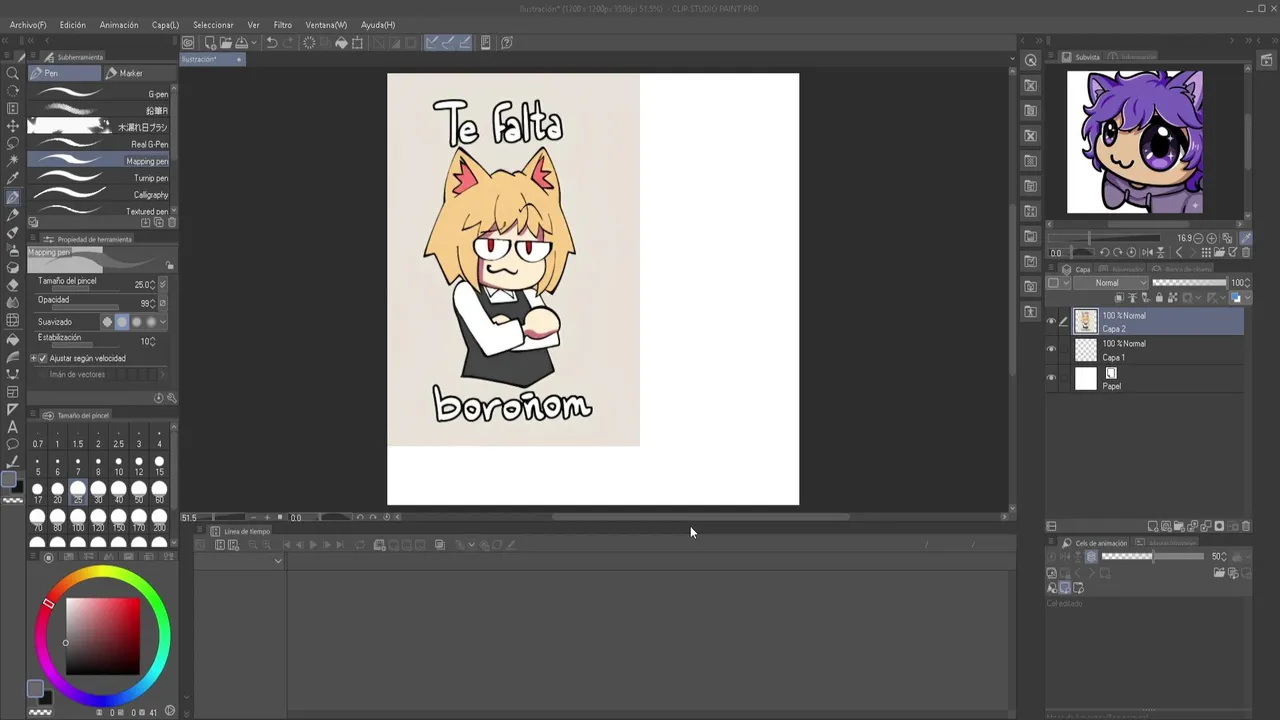Select the Auto select magic wand tool
Screen dimensions: 1280x720
pyautogui.click(x=12, y=160)
